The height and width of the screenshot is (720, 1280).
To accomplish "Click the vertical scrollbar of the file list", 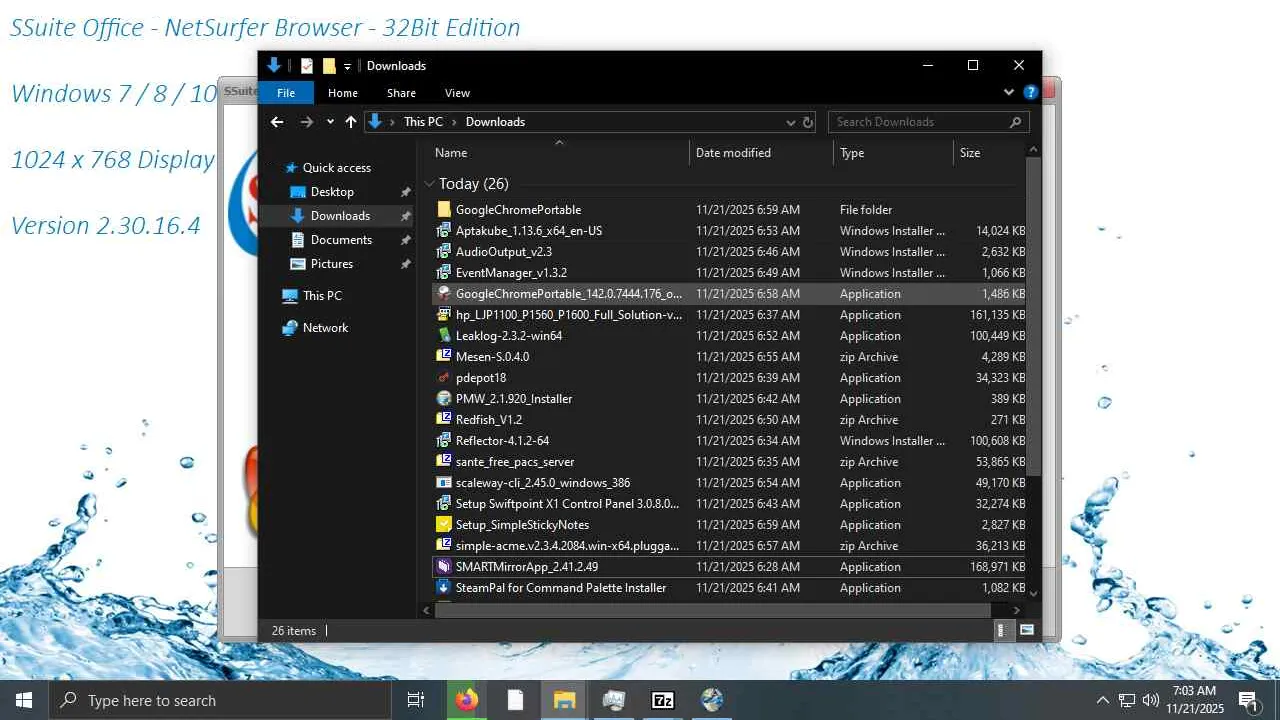I will pyautogui.click(x=1034, y=316).
